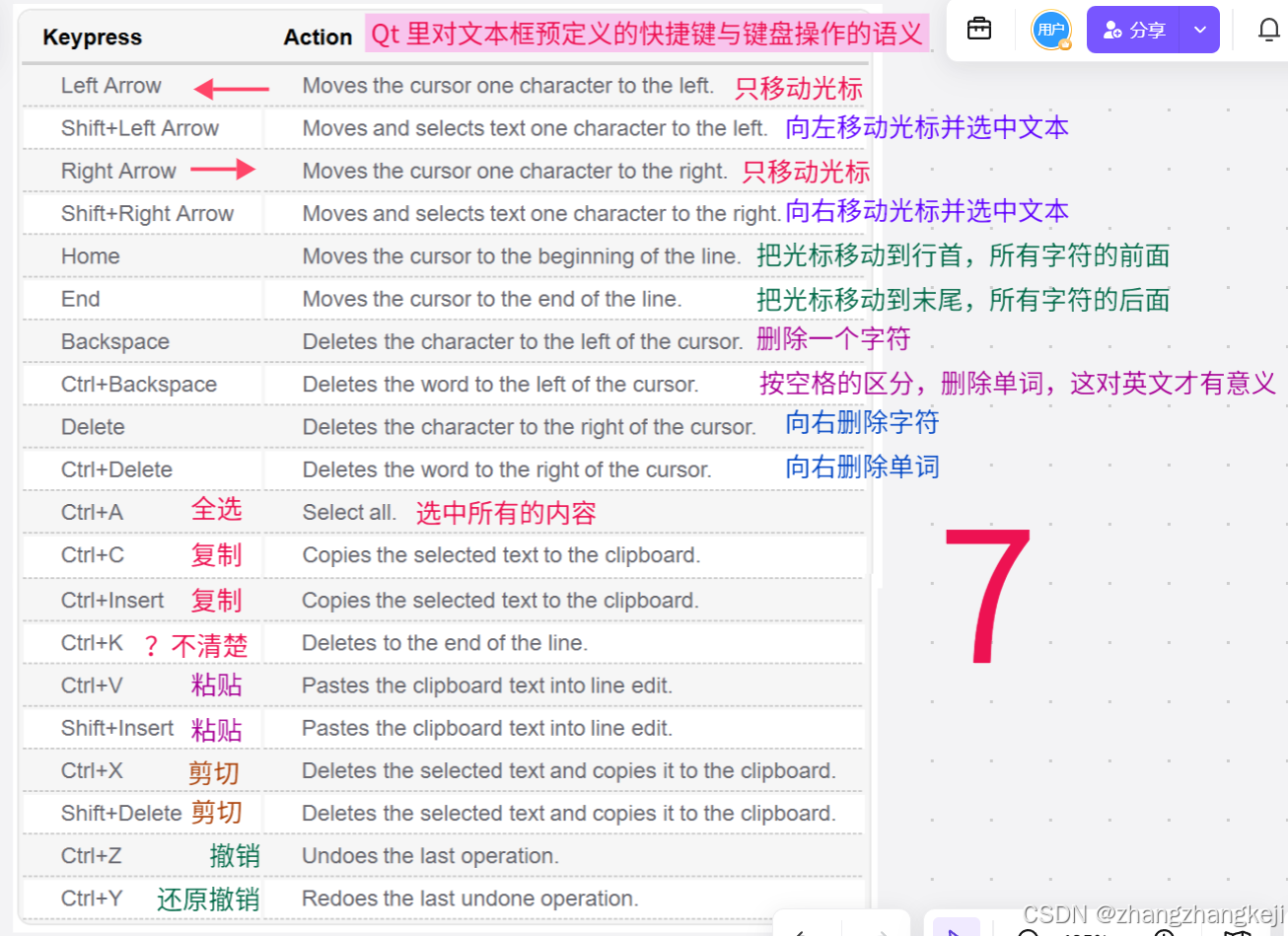Screen dimensions: 1288x936
Task: Click the 'Ctrl+V' keypress cell
Action: tap(92, 685)
